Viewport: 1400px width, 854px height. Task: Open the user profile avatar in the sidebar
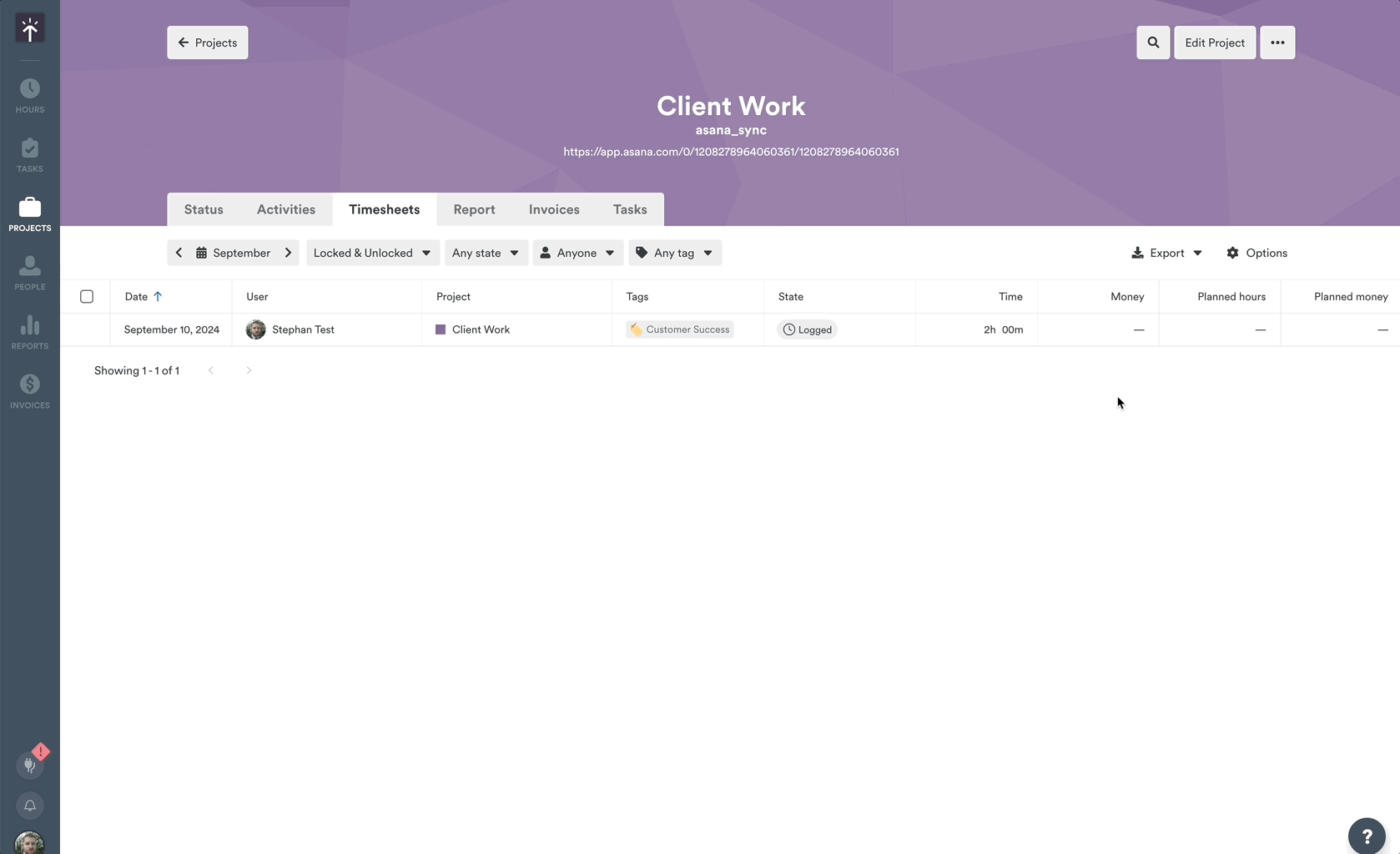[x=30, y=842]
